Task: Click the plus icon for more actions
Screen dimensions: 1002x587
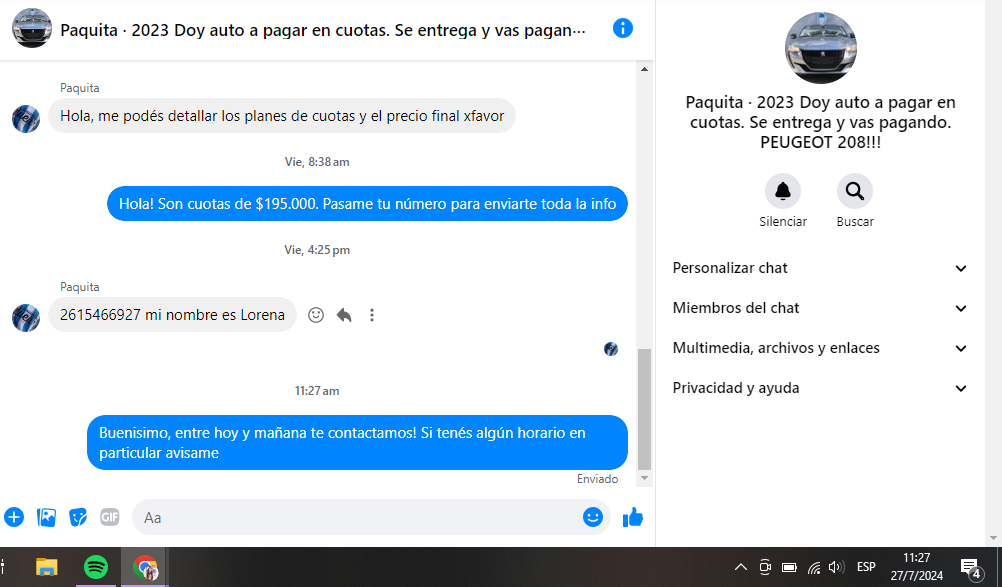Action: click(14, 517)
